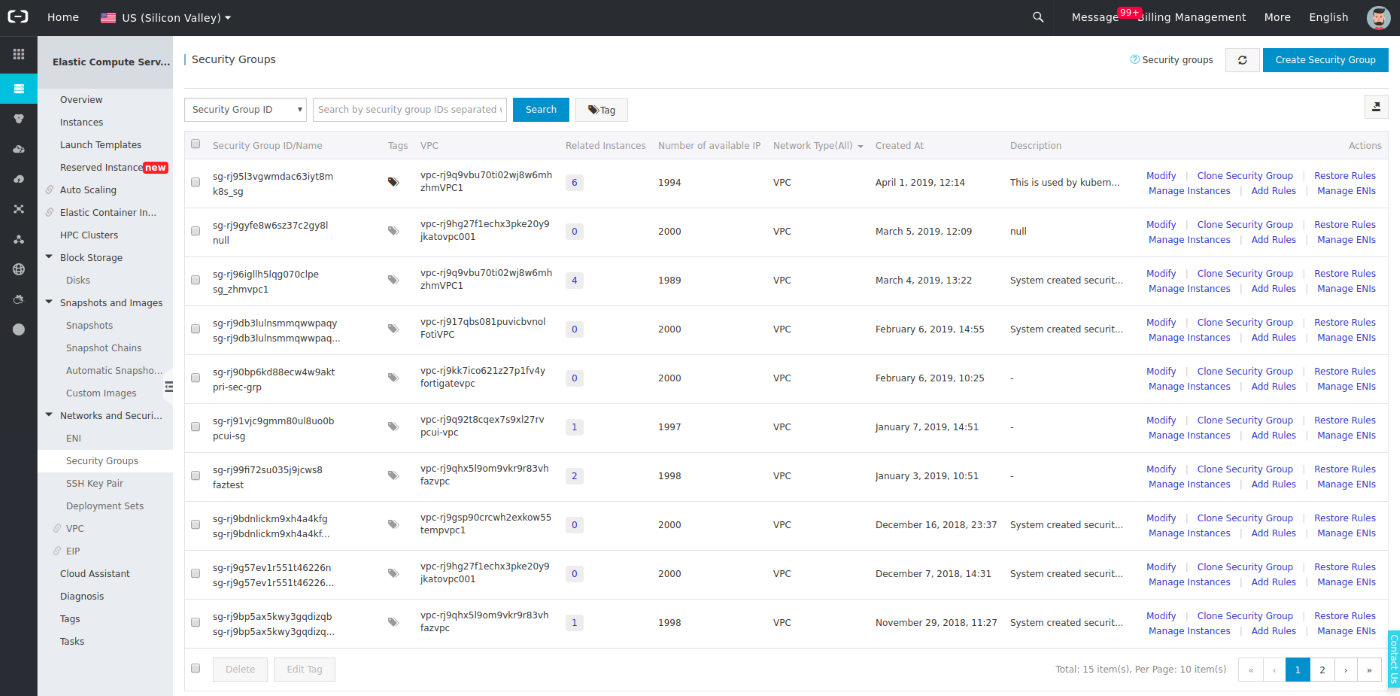Click the Create Security Group button
The image size is (1400, 696).
click(x=1325, y=60)
